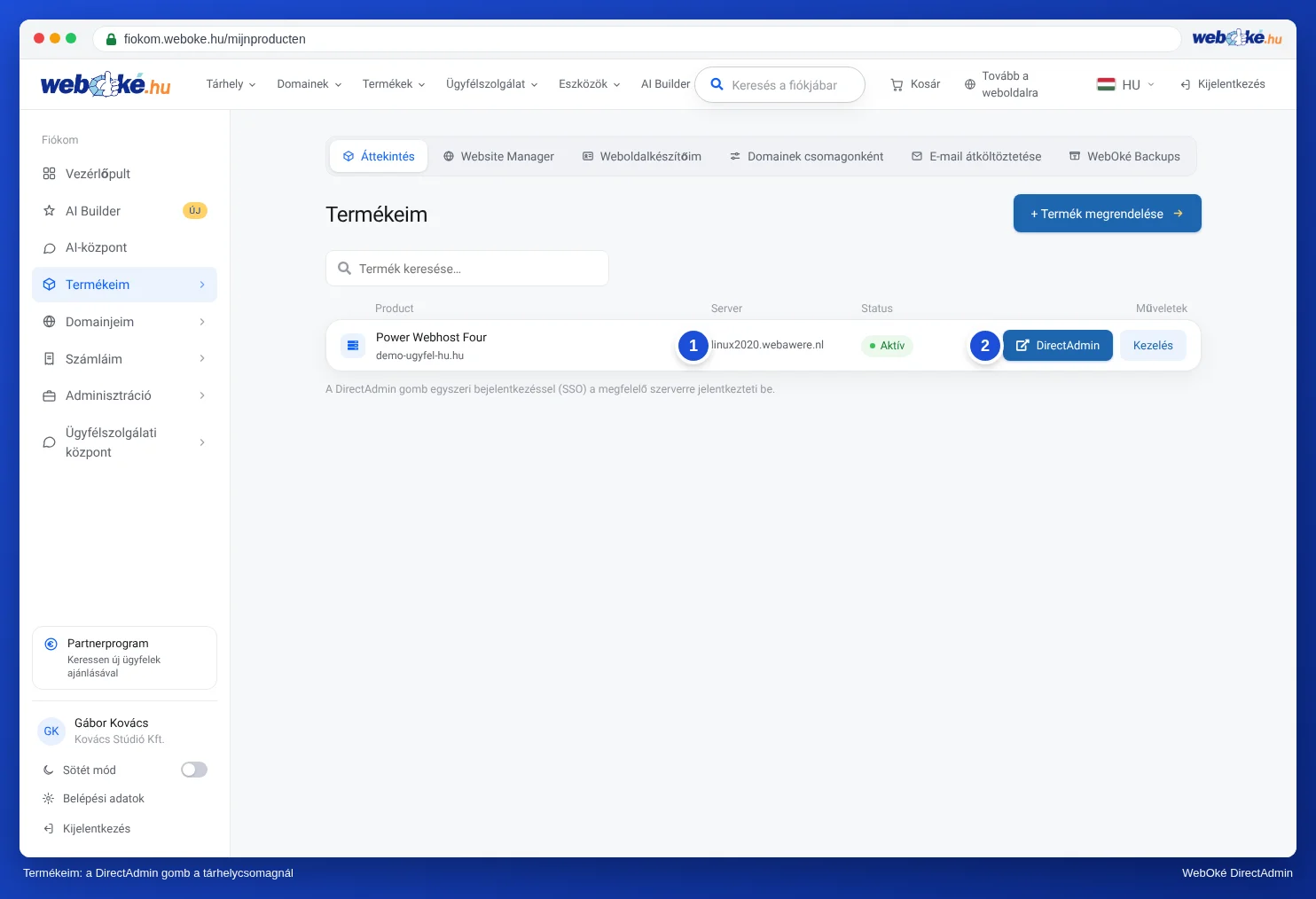Open the Domainek dropdown menu
The image size is (1316, 899).
tap(309, 84)
